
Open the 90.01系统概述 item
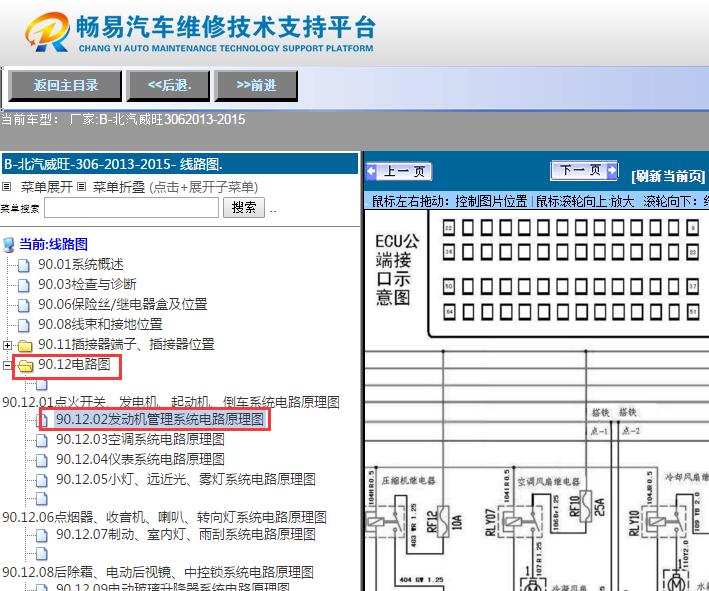click(80, 264)
